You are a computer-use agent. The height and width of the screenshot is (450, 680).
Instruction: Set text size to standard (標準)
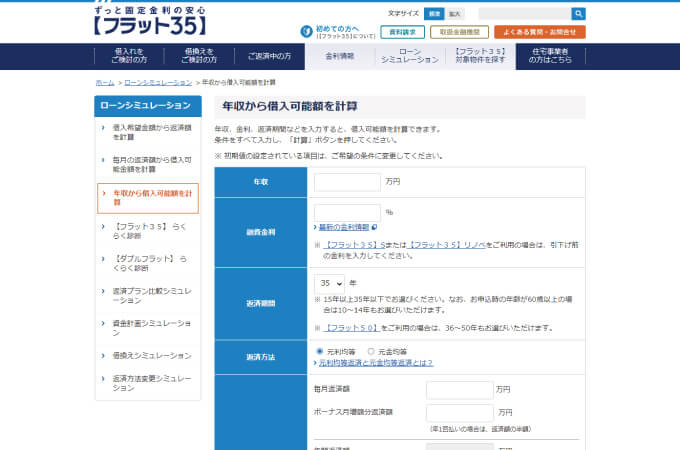[x=434, y=14]
